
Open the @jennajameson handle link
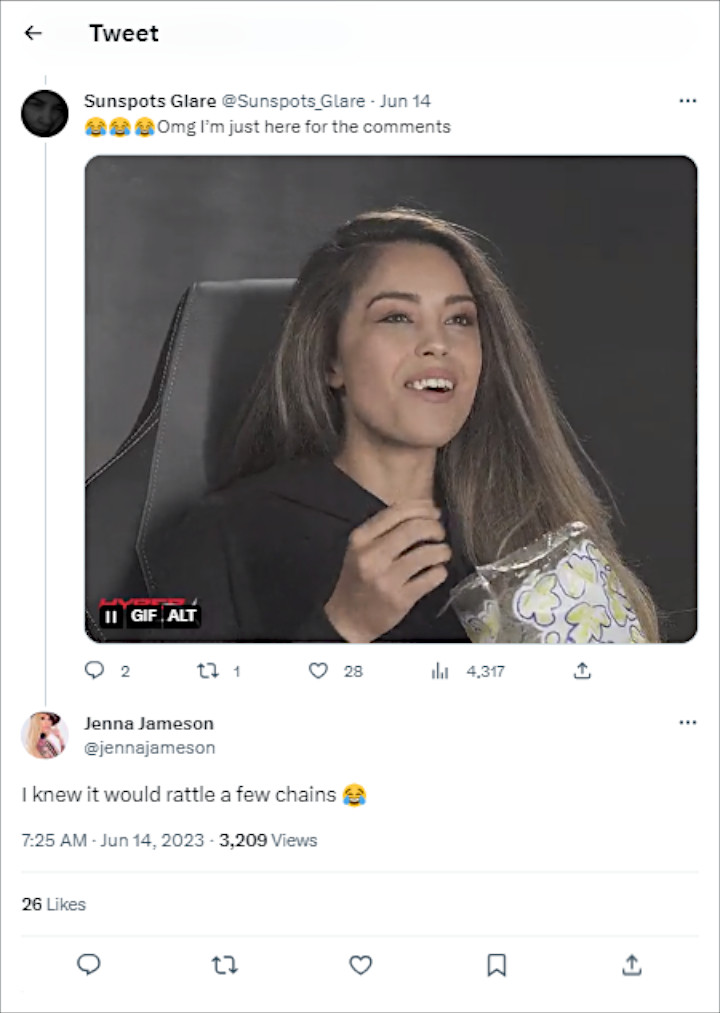[149, 747]
